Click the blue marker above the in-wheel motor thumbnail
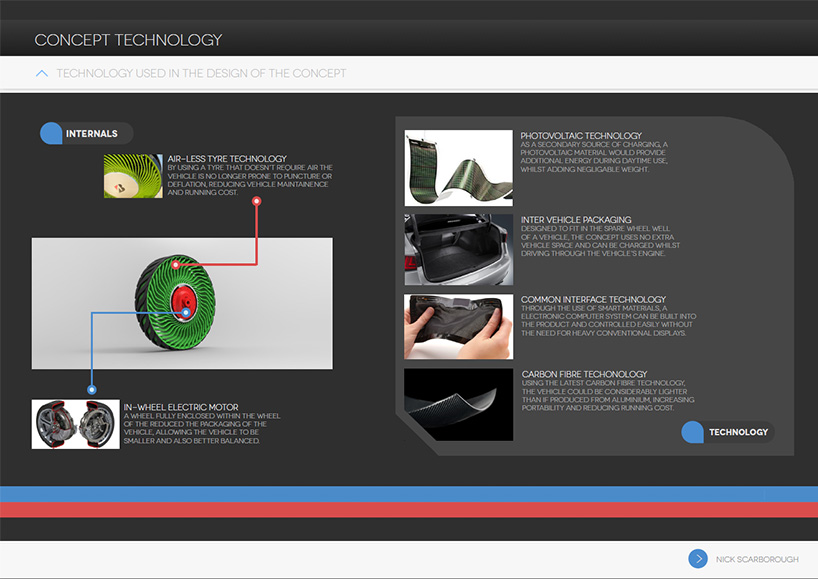This screenshot has width=818, height=579. click(92, 389)
